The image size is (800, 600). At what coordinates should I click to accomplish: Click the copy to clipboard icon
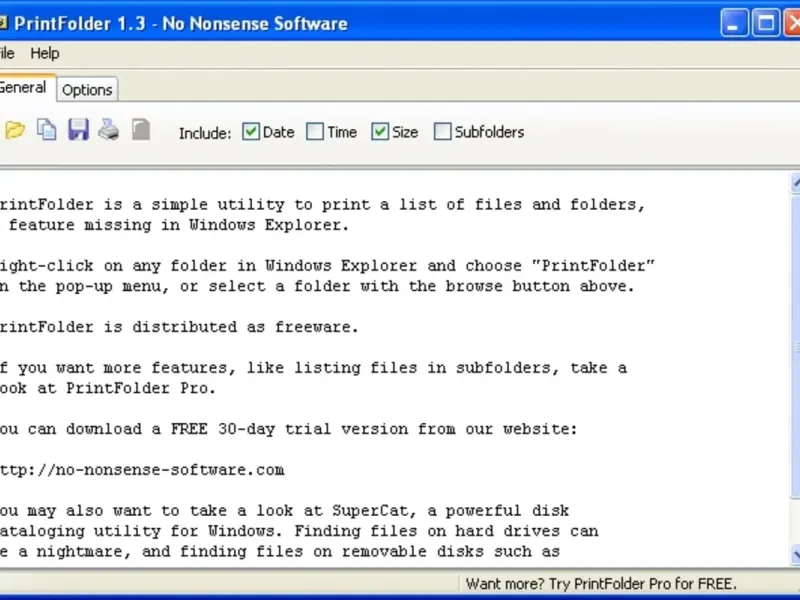click(x=47, y=130)
